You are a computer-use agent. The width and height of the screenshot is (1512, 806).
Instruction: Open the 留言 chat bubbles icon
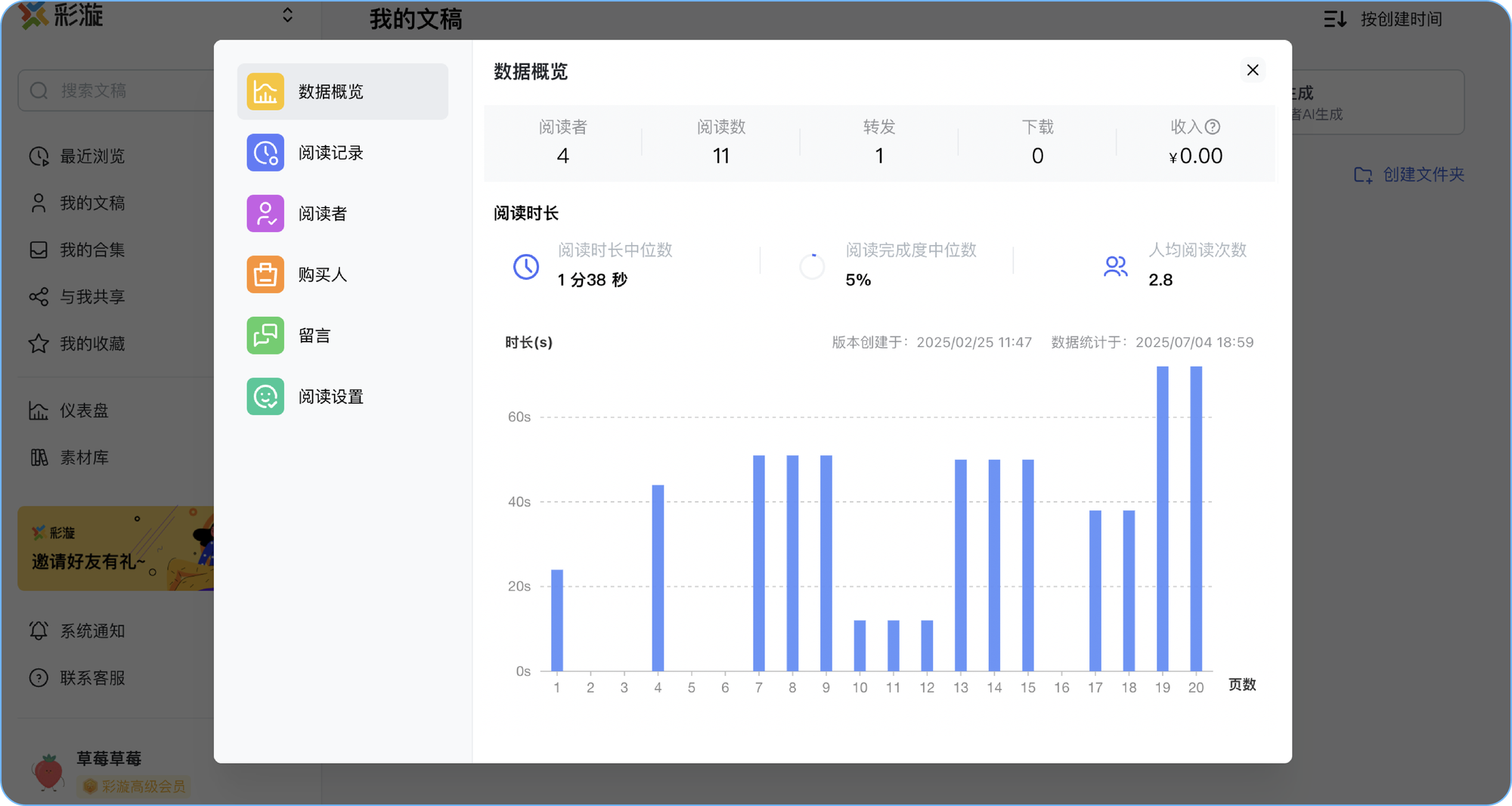(x=265, y=336)
